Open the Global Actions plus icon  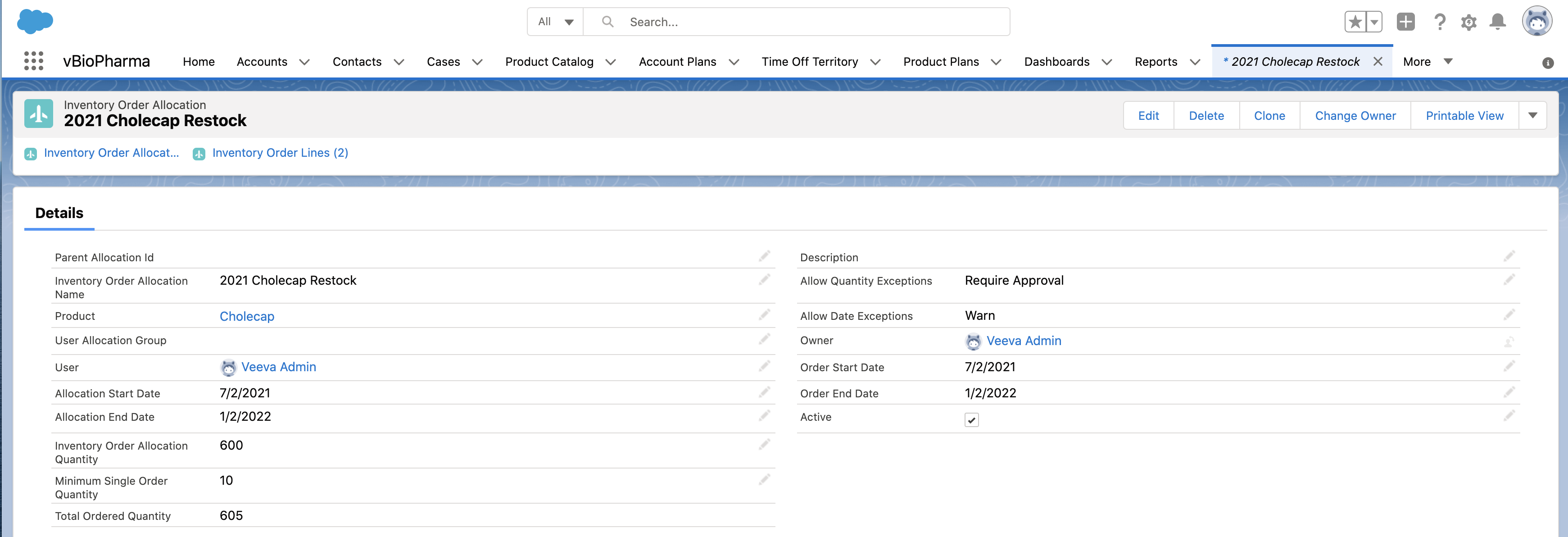click(1405, 22)
